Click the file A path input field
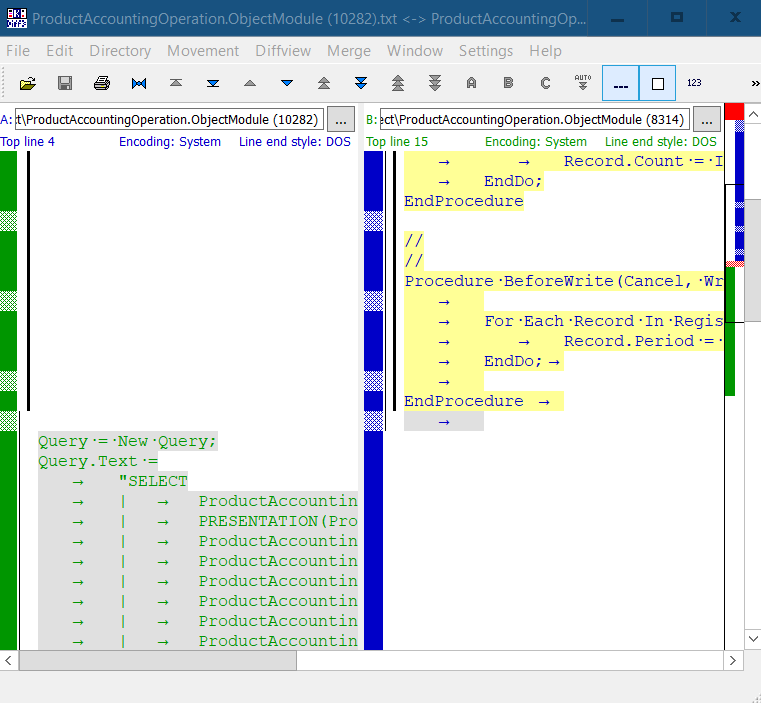 168,120
